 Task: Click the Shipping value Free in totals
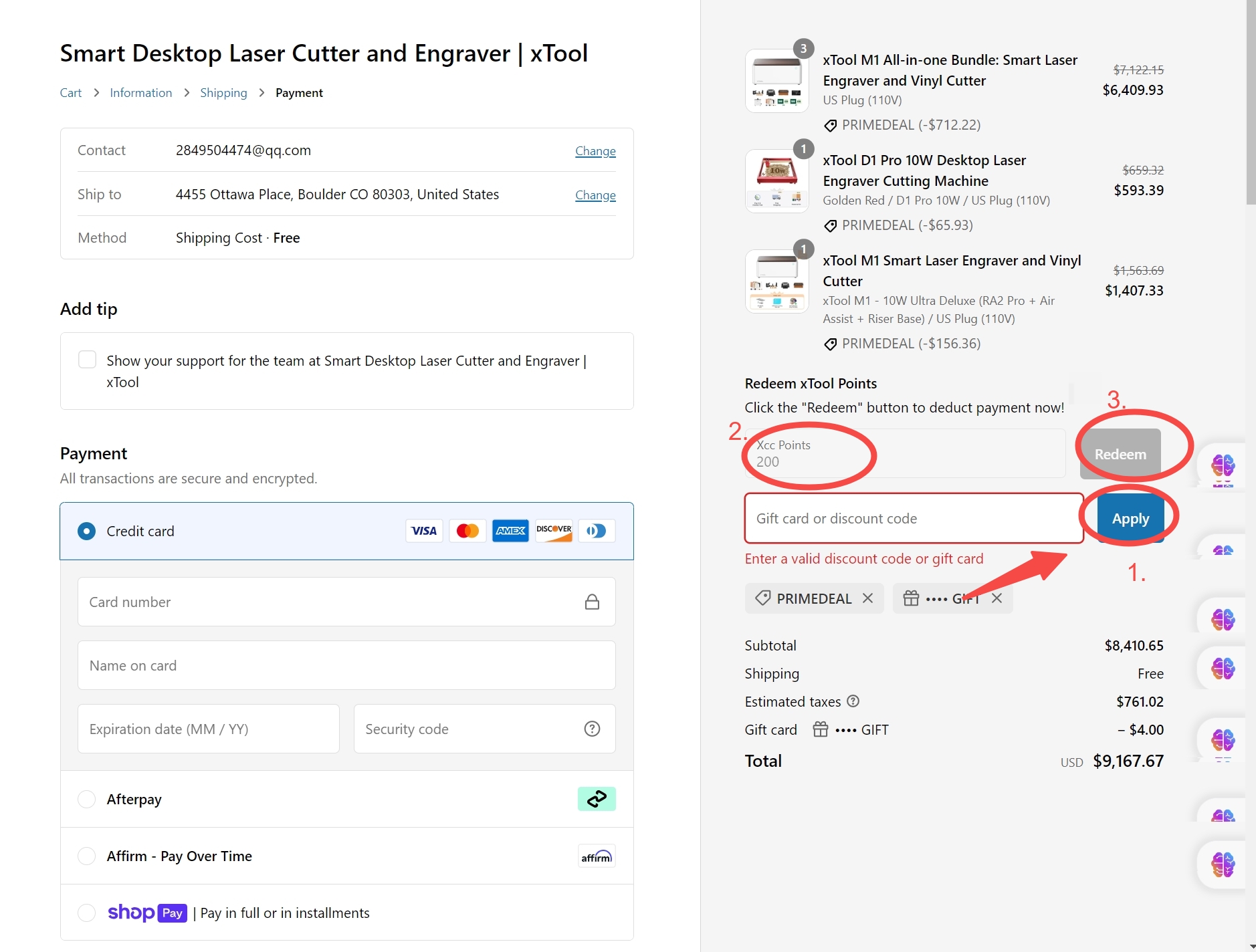(1150, 673)
